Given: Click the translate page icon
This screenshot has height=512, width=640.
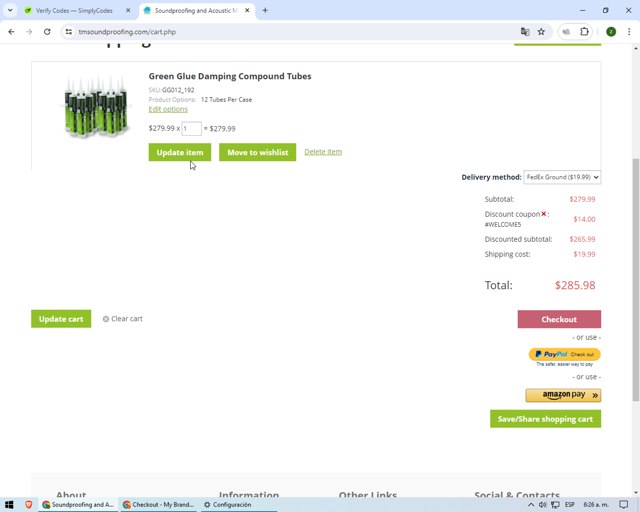Looking at the screenshot, I should [x=525, y=32].
